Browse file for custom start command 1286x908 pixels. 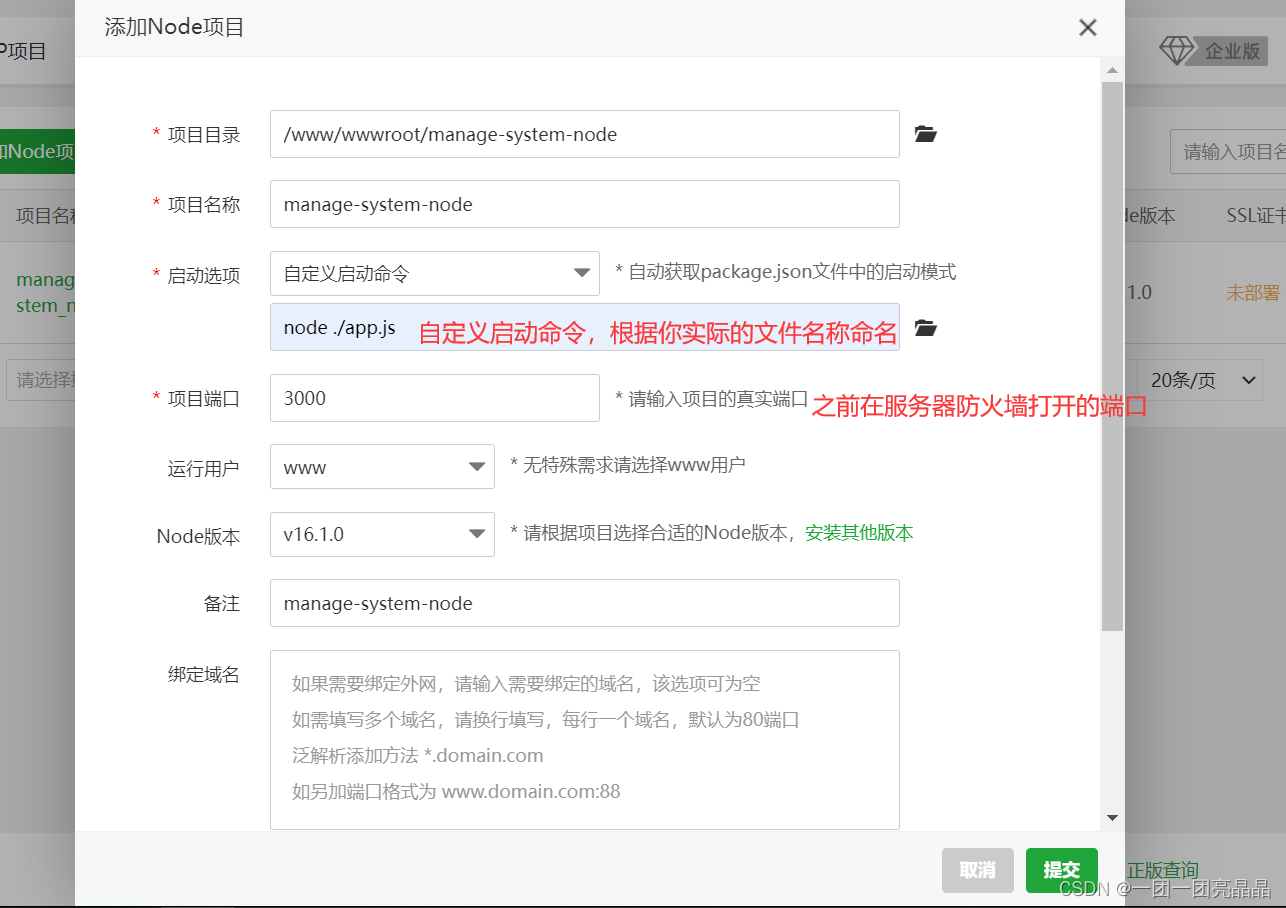(926, 328)
